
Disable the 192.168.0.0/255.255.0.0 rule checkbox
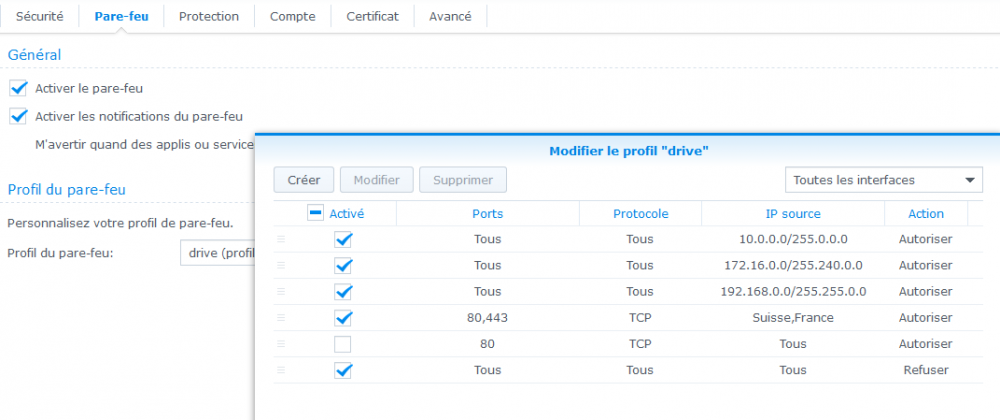click(x=342, y=293)
